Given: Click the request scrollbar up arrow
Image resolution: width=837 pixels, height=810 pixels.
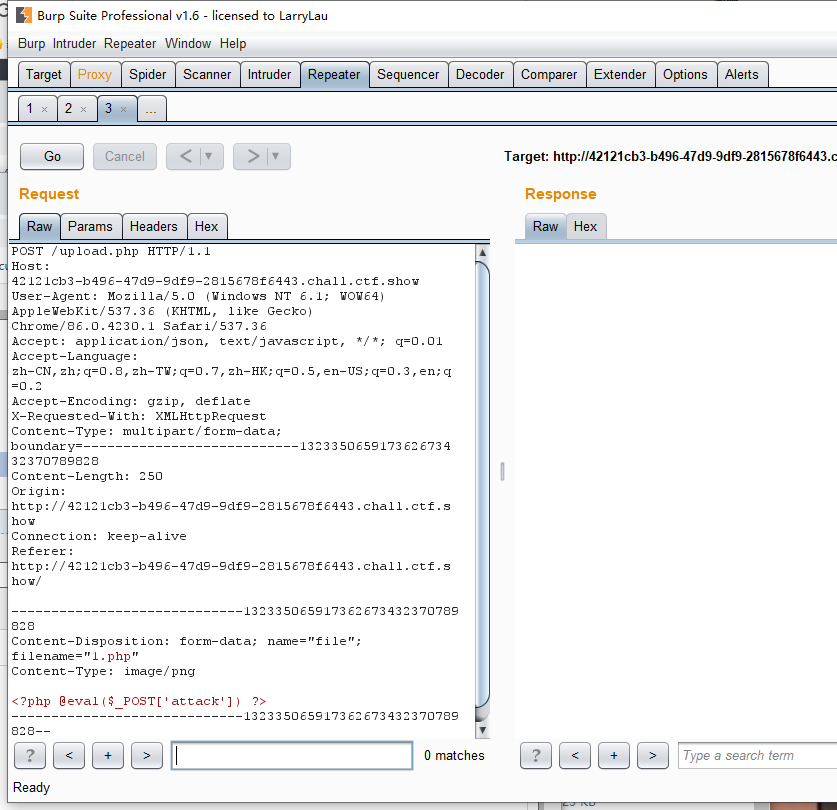Looking at the screenshot, I should pyautogui.click(x=483, y=253).
